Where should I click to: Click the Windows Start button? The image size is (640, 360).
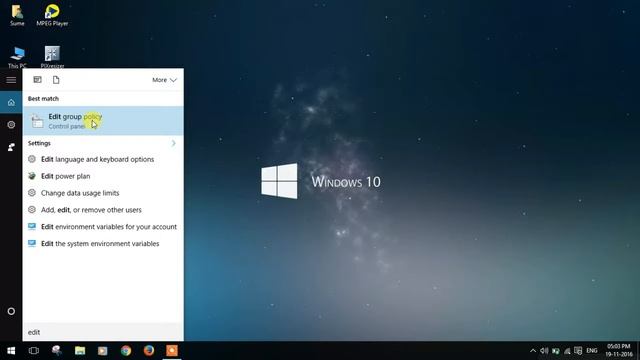tap(11, 351)
